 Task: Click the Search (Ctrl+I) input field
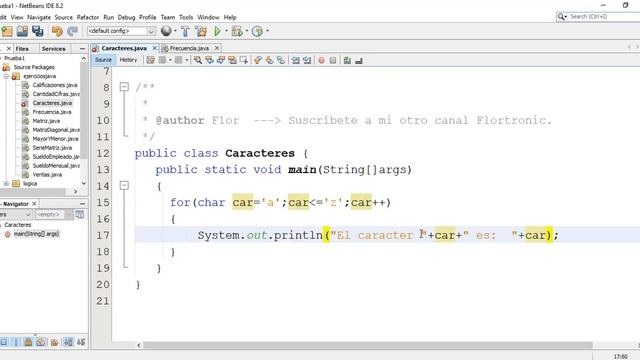coord(604,17)
